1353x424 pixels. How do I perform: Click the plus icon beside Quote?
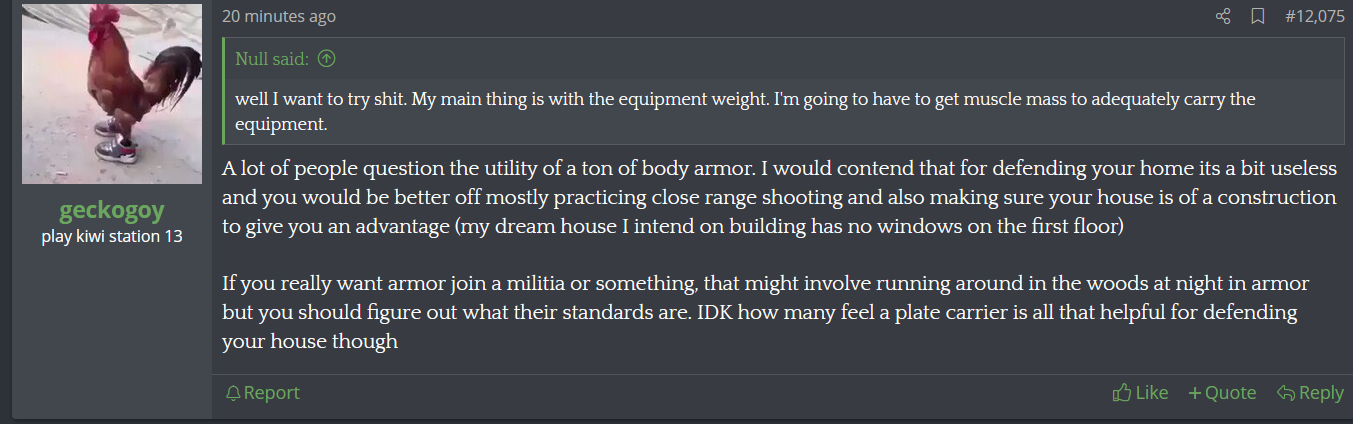coord(1194,393)
